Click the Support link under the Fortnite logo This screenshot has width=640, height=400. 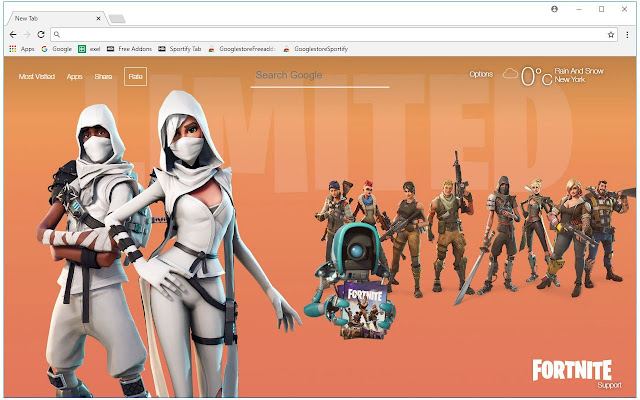click(609, 385)
